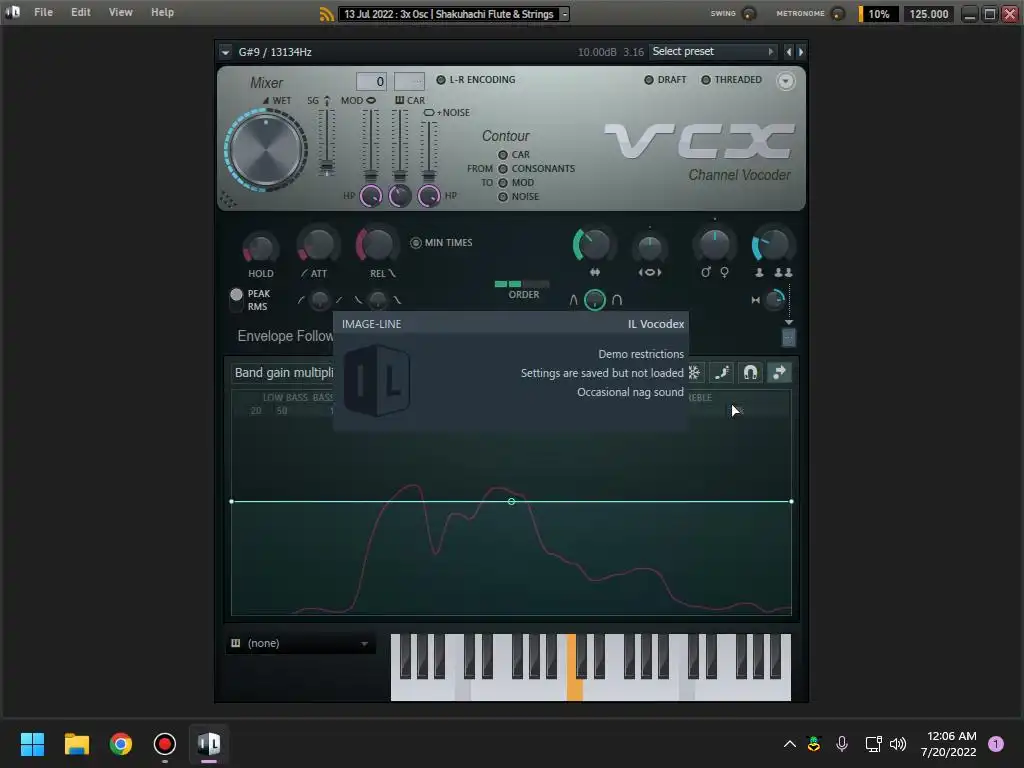1024x768 pixels.
Task: Click the step/curve icon in the graph toolbar
Action: 722,372
